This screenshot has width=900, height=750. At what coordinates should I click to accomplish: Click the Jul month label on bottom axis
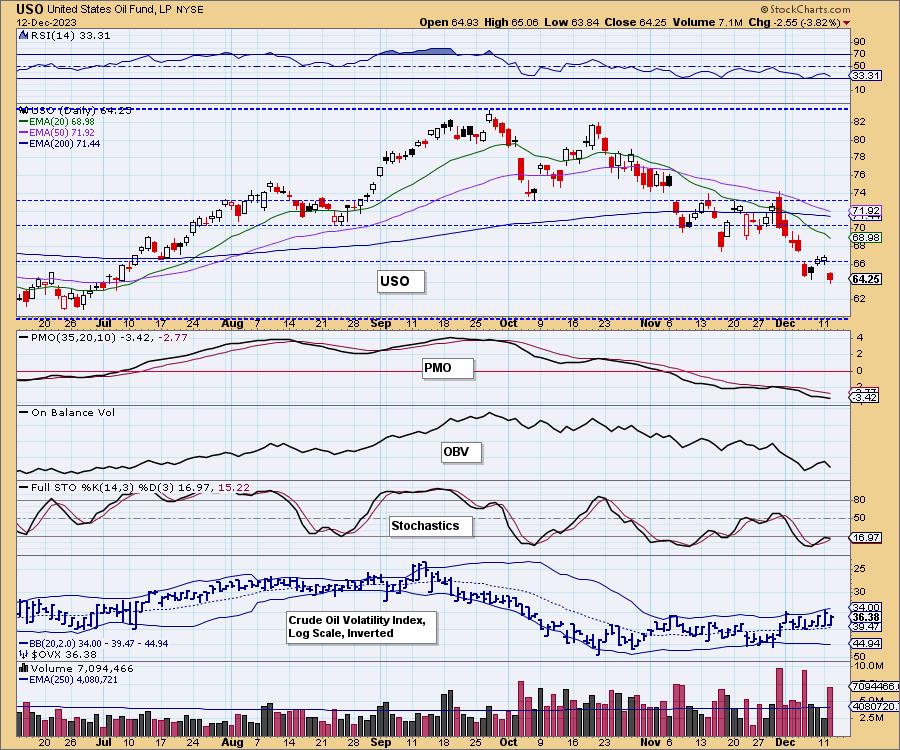pyautogui.click(x=104, y=742)
